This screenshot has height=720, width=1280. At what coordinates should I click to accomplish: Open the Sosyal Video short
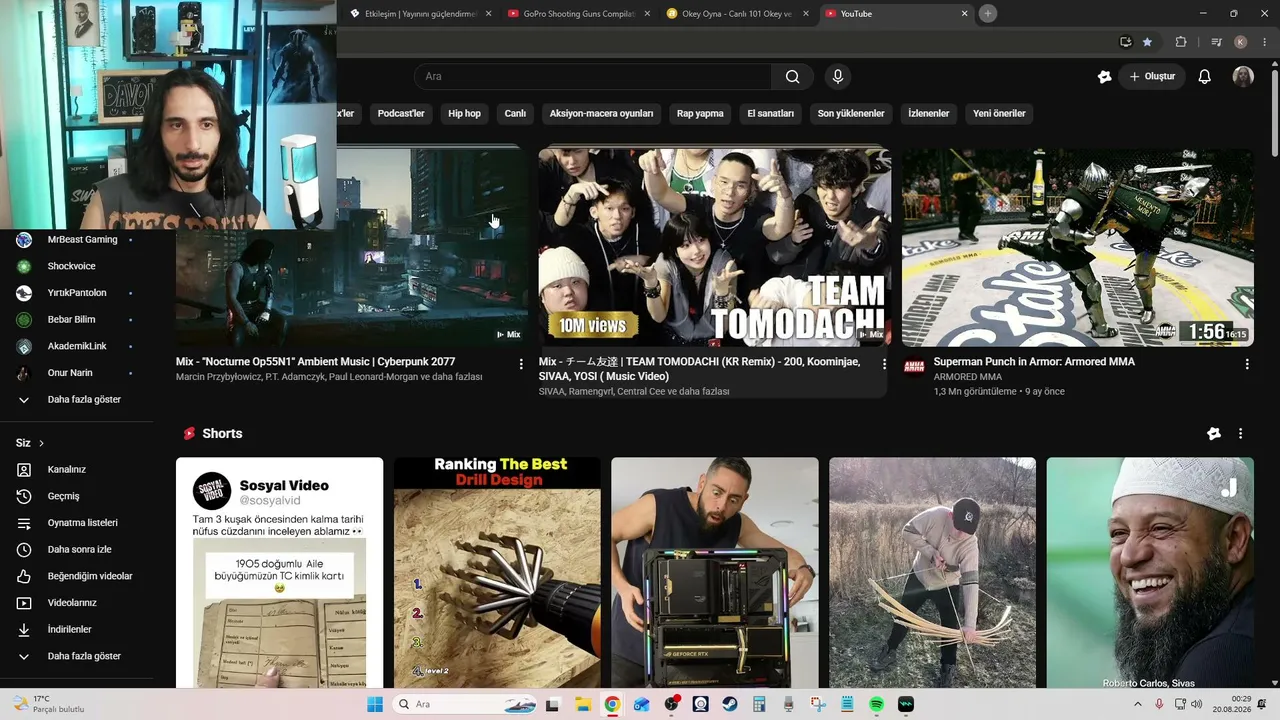280,572
